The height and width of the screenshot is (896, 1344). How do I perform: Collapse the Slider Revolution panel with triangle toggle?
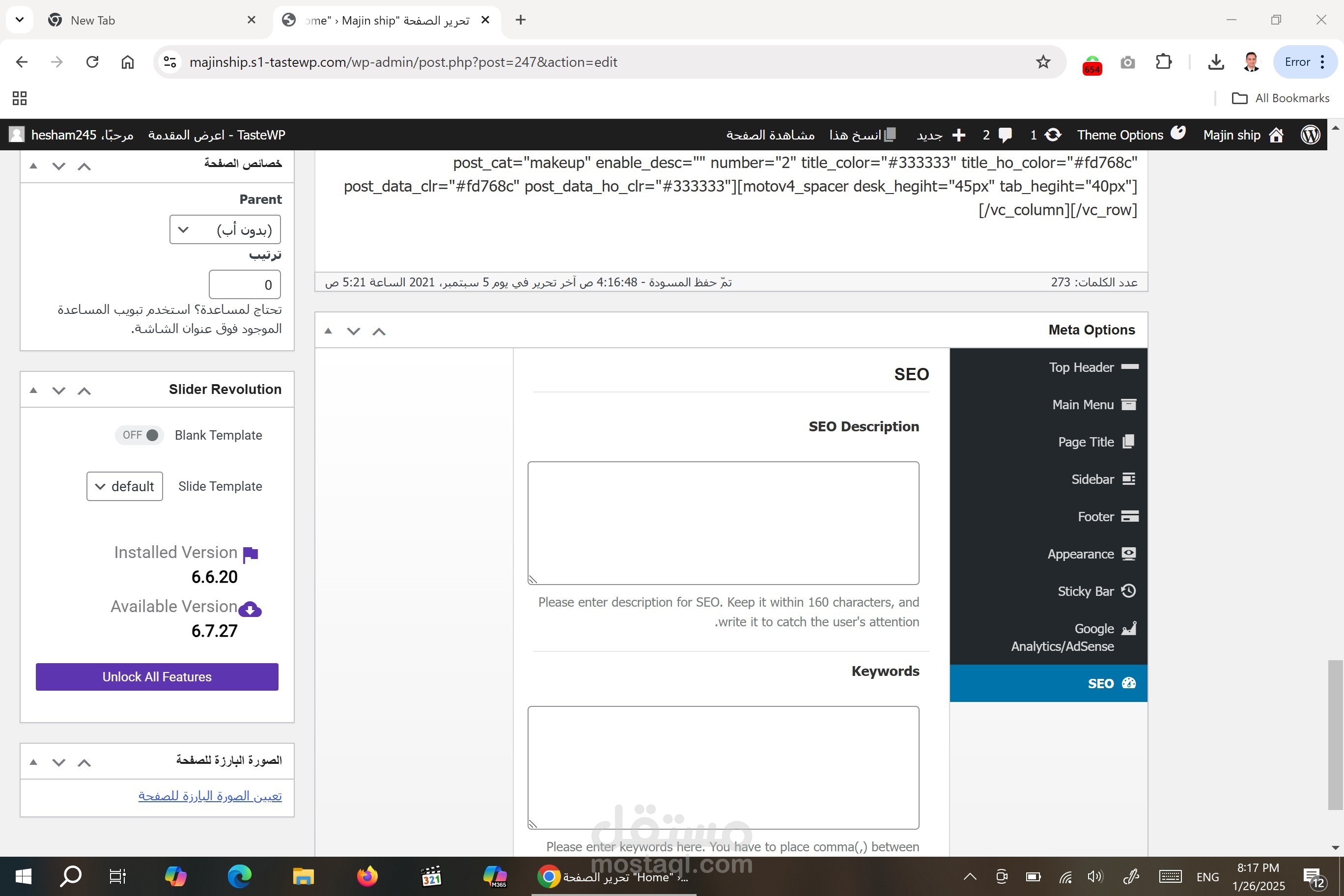click(33, 391)
